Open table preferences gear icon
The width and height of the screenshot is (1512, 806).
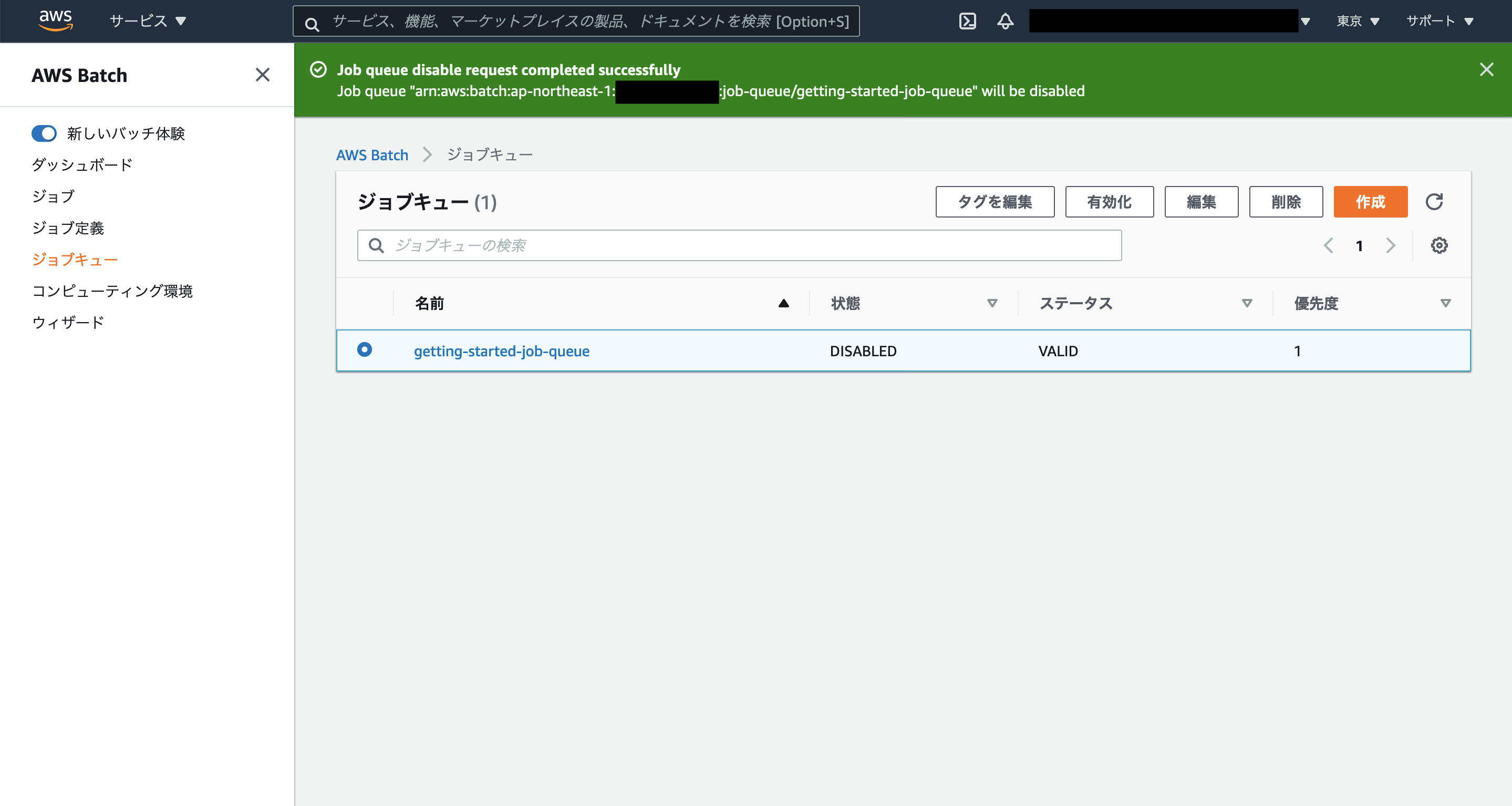click(1439, 245)
